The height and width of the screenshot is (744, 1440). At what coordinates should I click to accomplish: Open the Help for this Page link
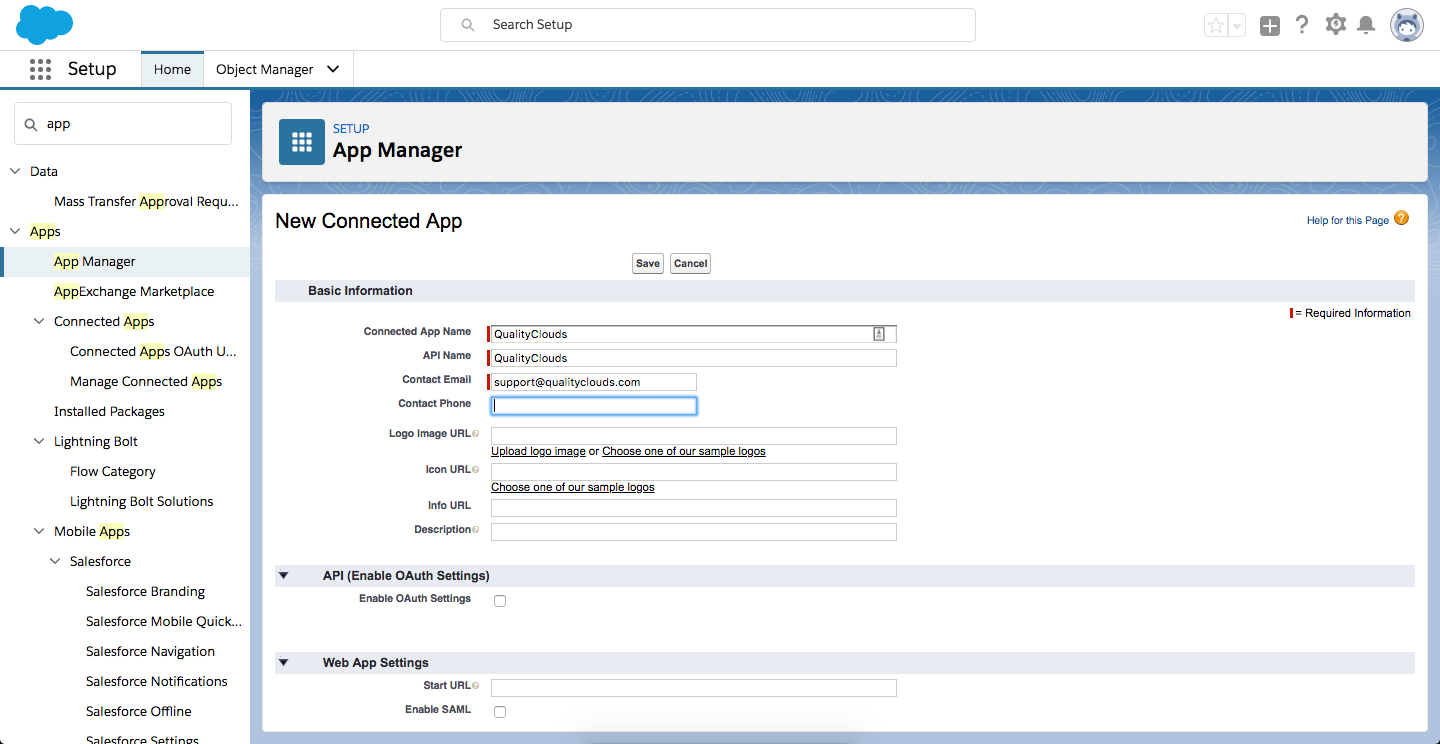[x=1348, y=220]
